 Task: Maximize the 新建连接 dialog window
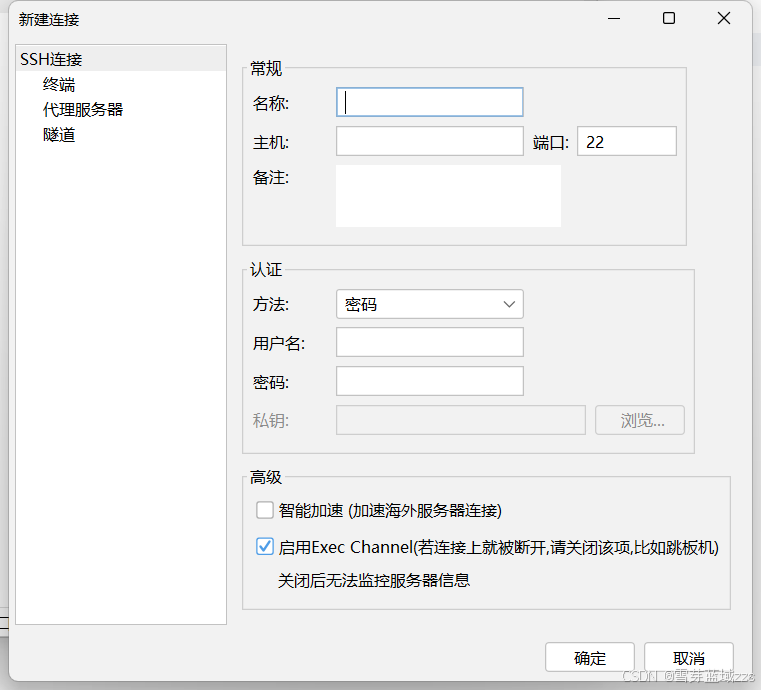[669, 18]
